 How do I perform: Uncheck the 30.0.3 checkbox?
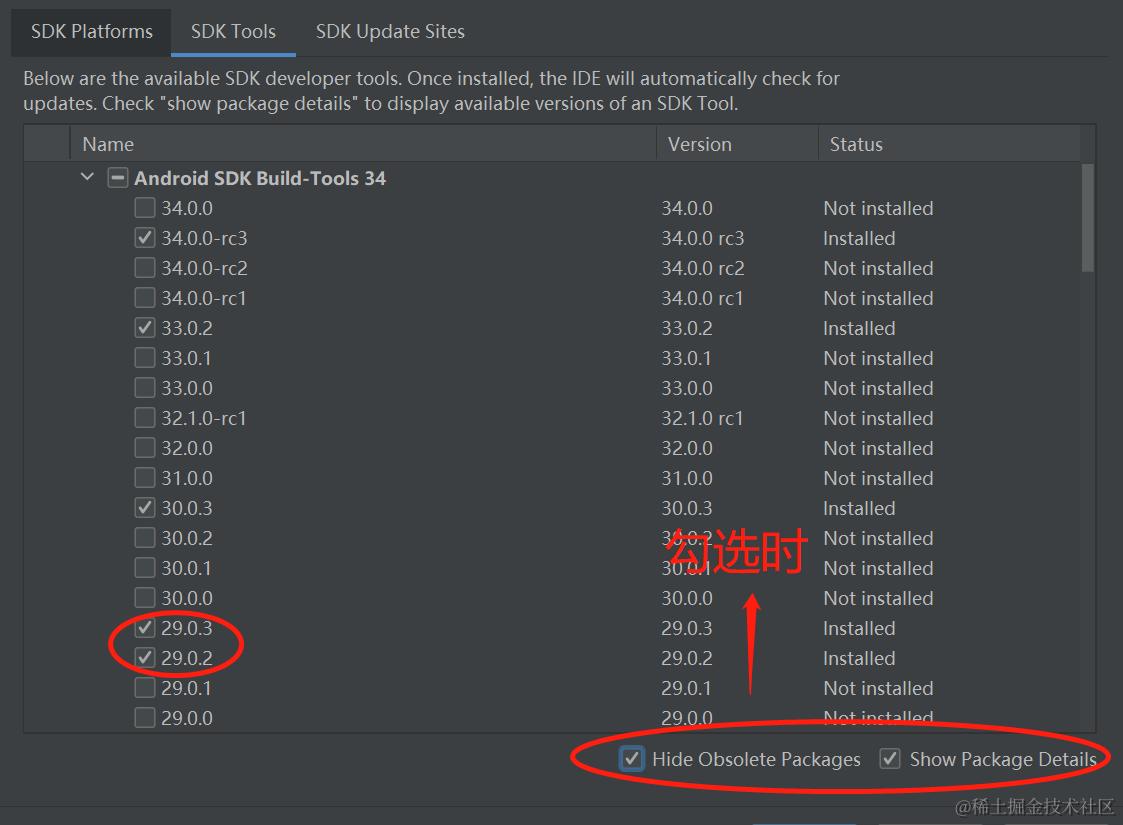point(145,508)
